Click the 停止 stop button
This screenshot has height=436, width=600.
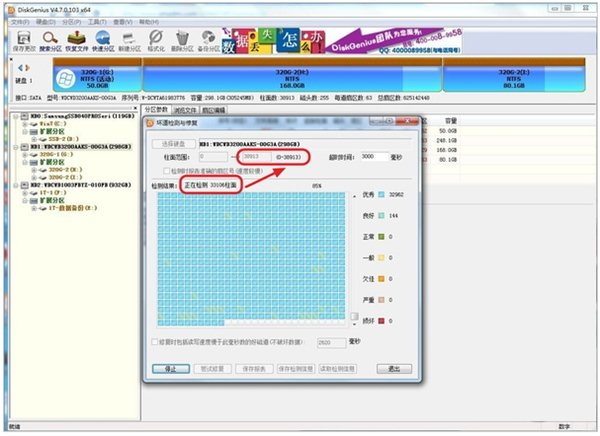(x=171, y=369)
